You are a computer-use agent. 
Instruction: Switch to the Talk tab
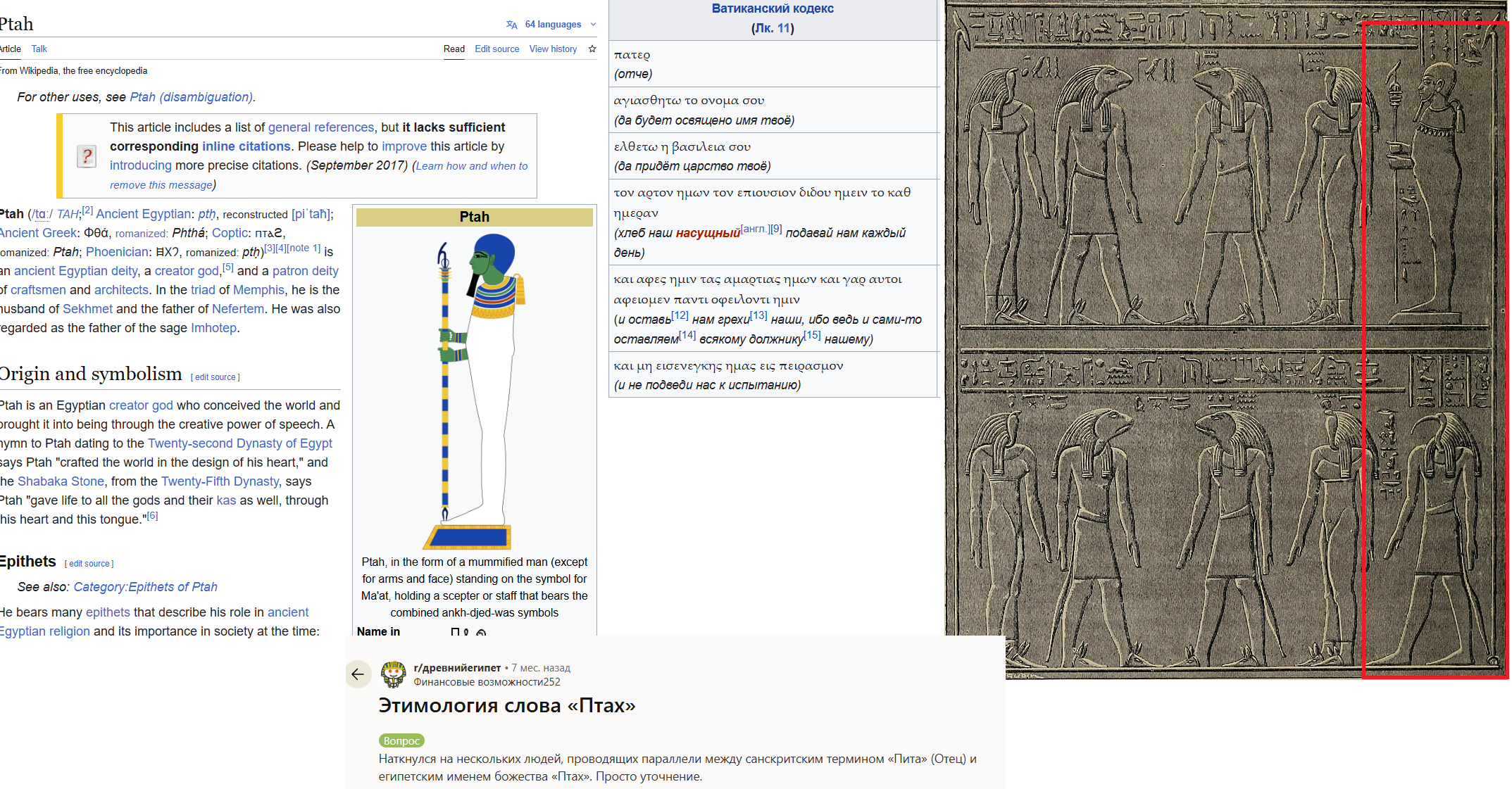tap(39, 49)
